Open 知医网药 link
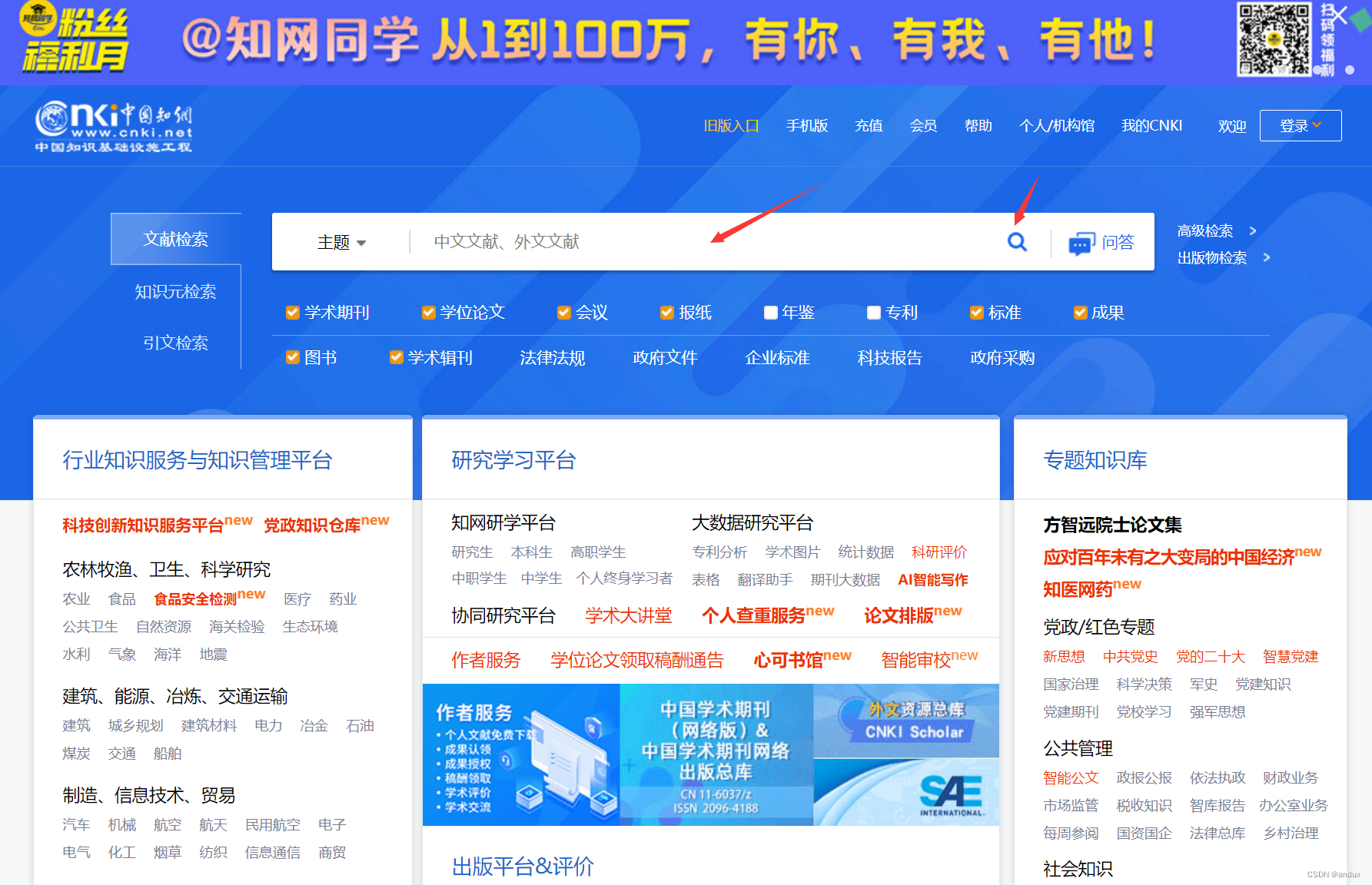Image resolution: width=1372 pixels, height=885 pixels. tap(1078, 590)
